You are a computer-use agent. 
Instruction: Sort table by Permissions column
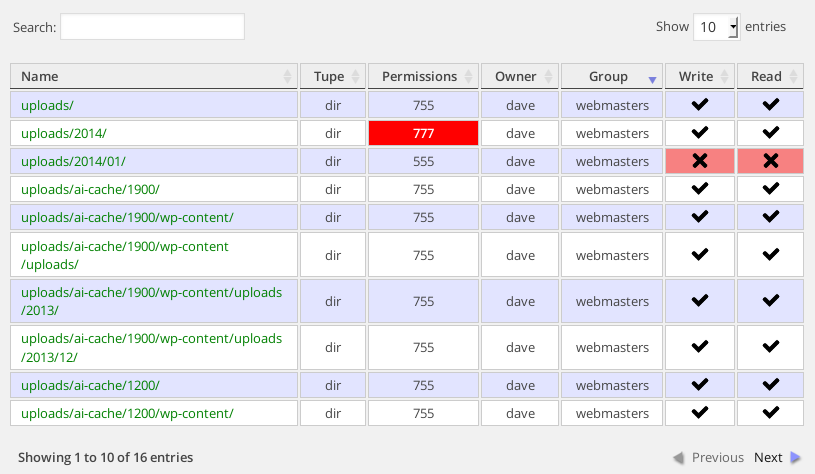pos(423,76)
